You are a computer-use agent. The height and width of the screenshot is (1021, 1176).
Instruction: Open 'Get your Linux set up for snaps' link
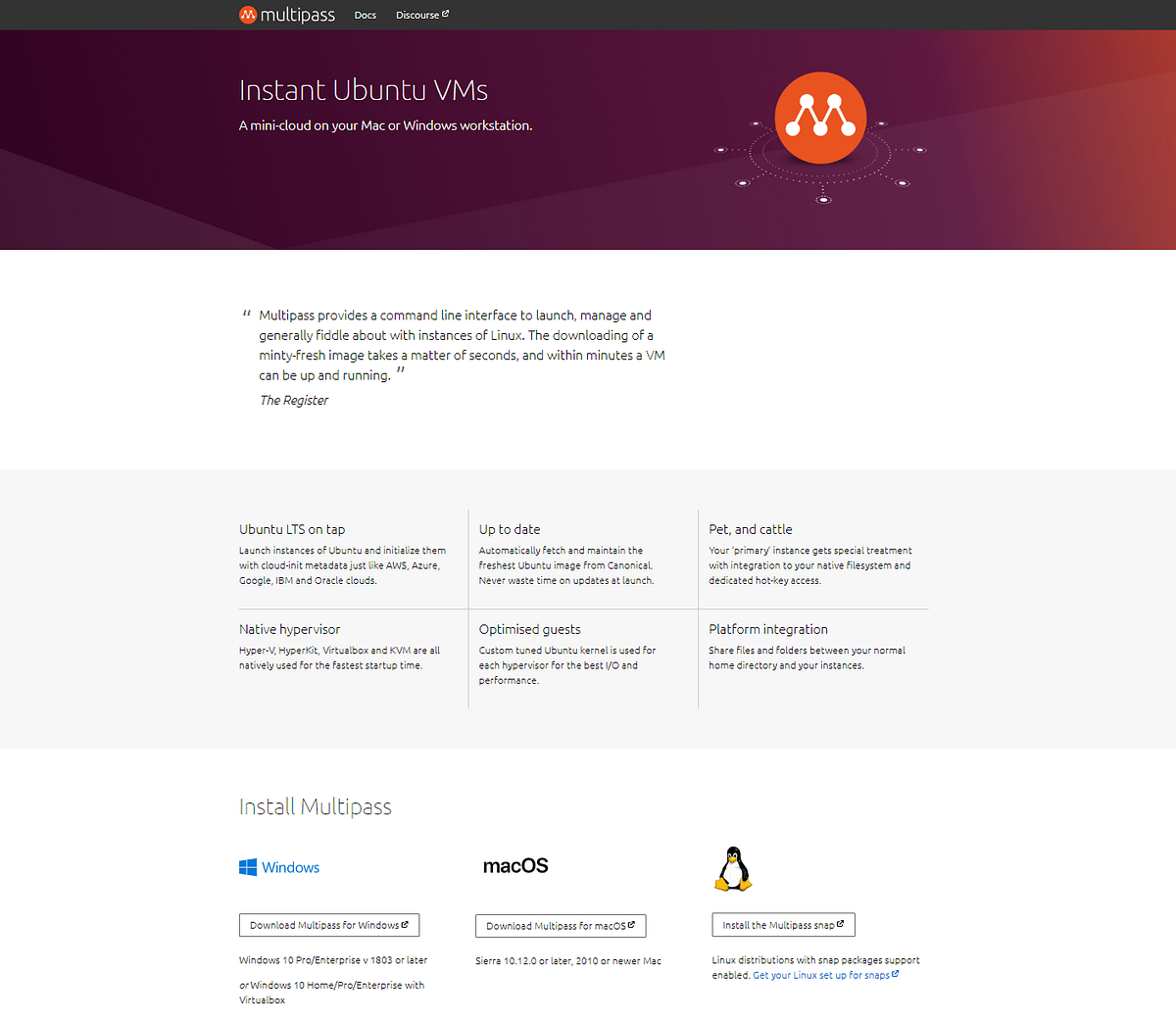pos(821,974)
